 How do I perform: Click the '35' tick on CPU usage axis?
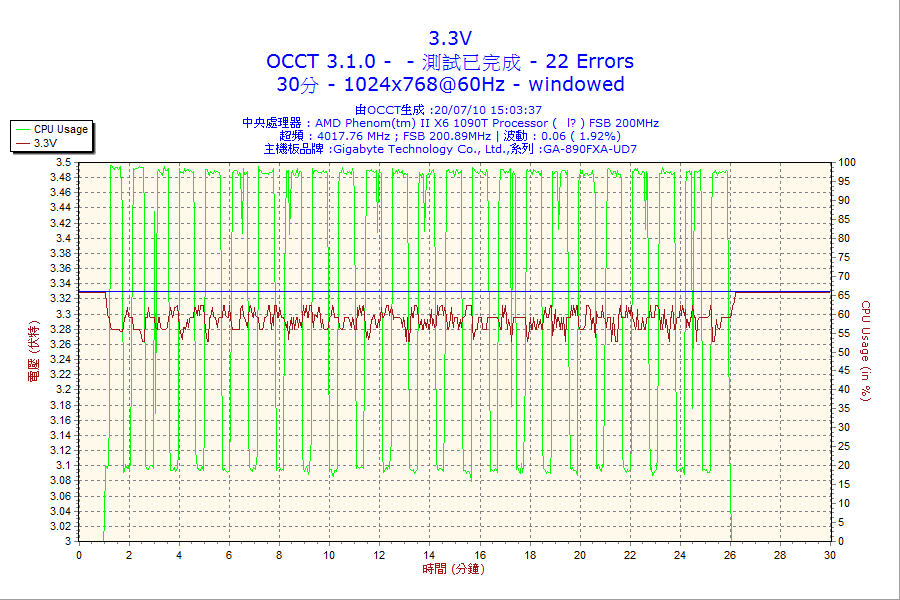coord(844,409)
